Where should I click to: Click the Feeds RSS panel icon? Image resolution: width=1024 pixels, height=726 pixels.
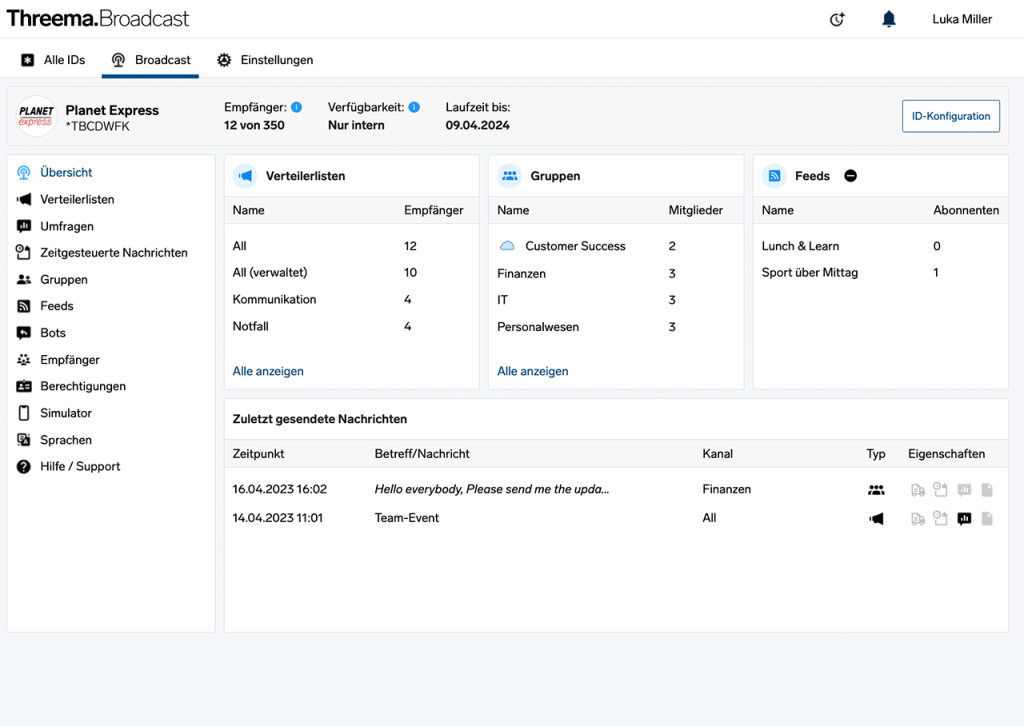tap(774, 176)
